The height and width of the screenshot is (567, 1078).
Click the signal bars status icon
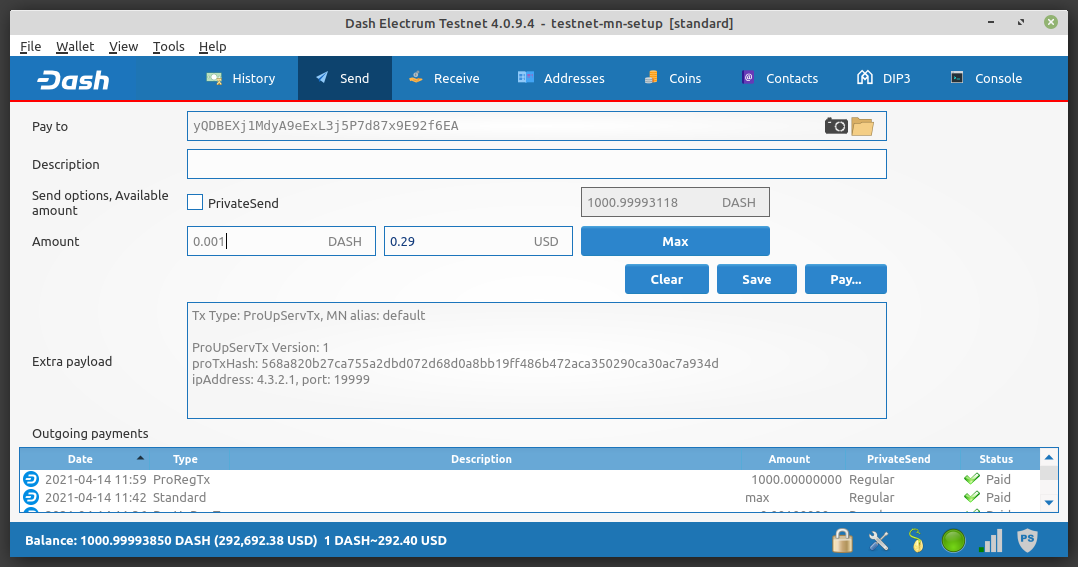(991, 541)
